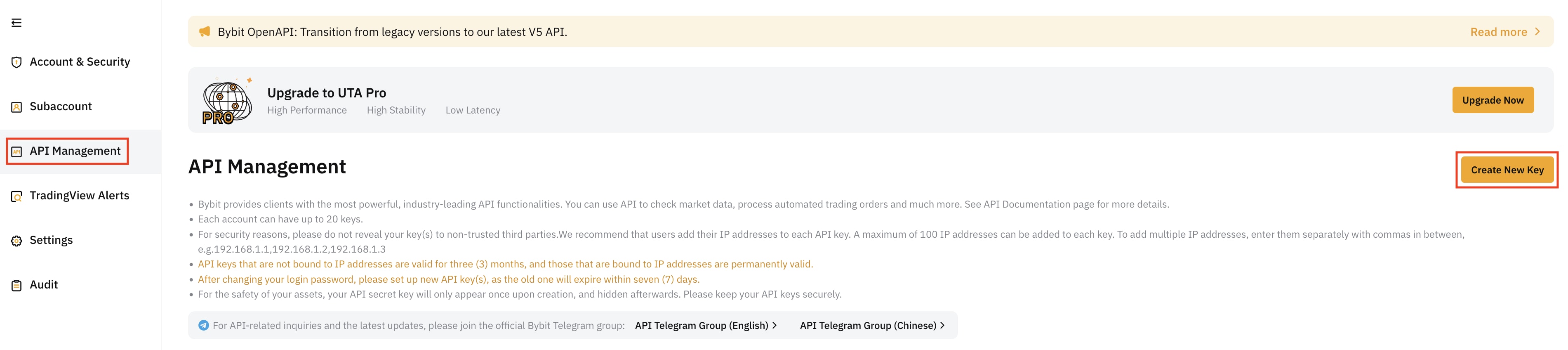1568x350 pixels.
Task: Click the Settings gear icon
Action: (16, 241)
